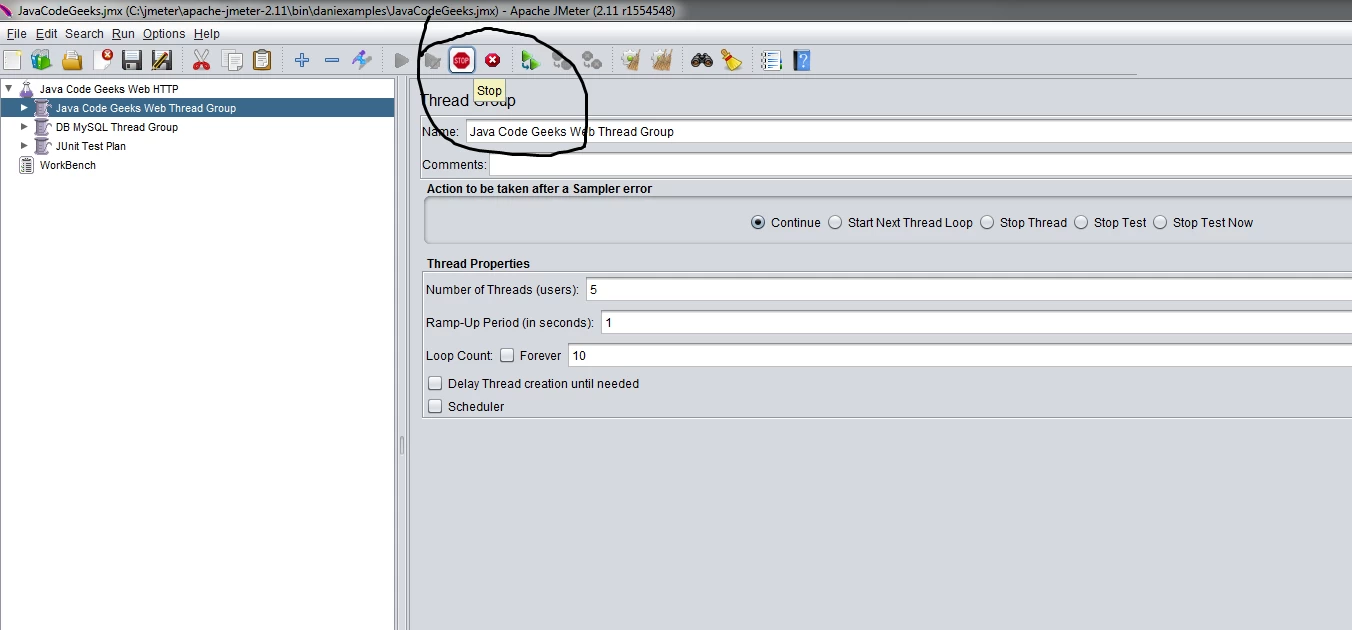Open the Templates icon

(41, 60)
